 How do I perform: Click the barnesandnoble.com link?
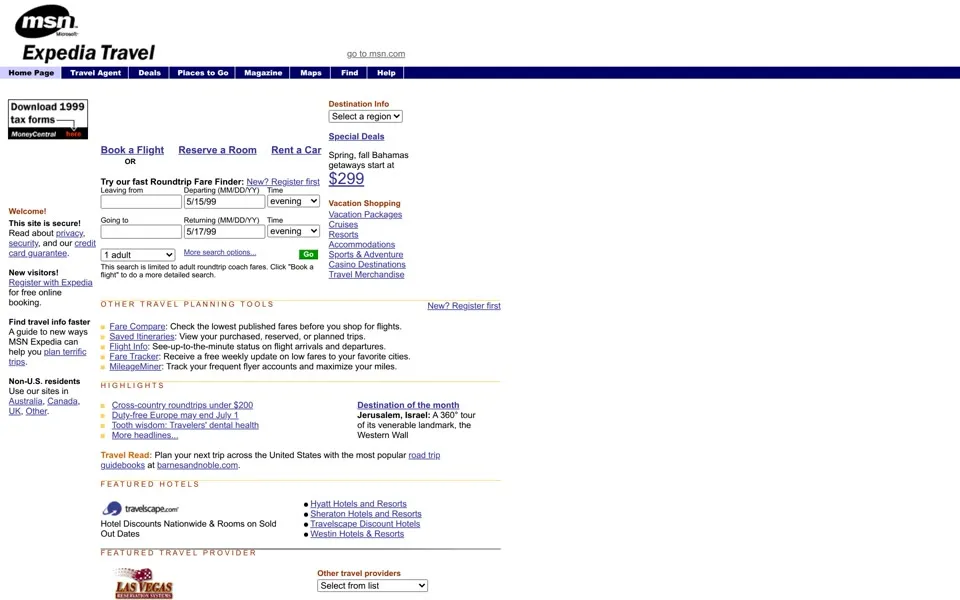[x=197, y=465]
